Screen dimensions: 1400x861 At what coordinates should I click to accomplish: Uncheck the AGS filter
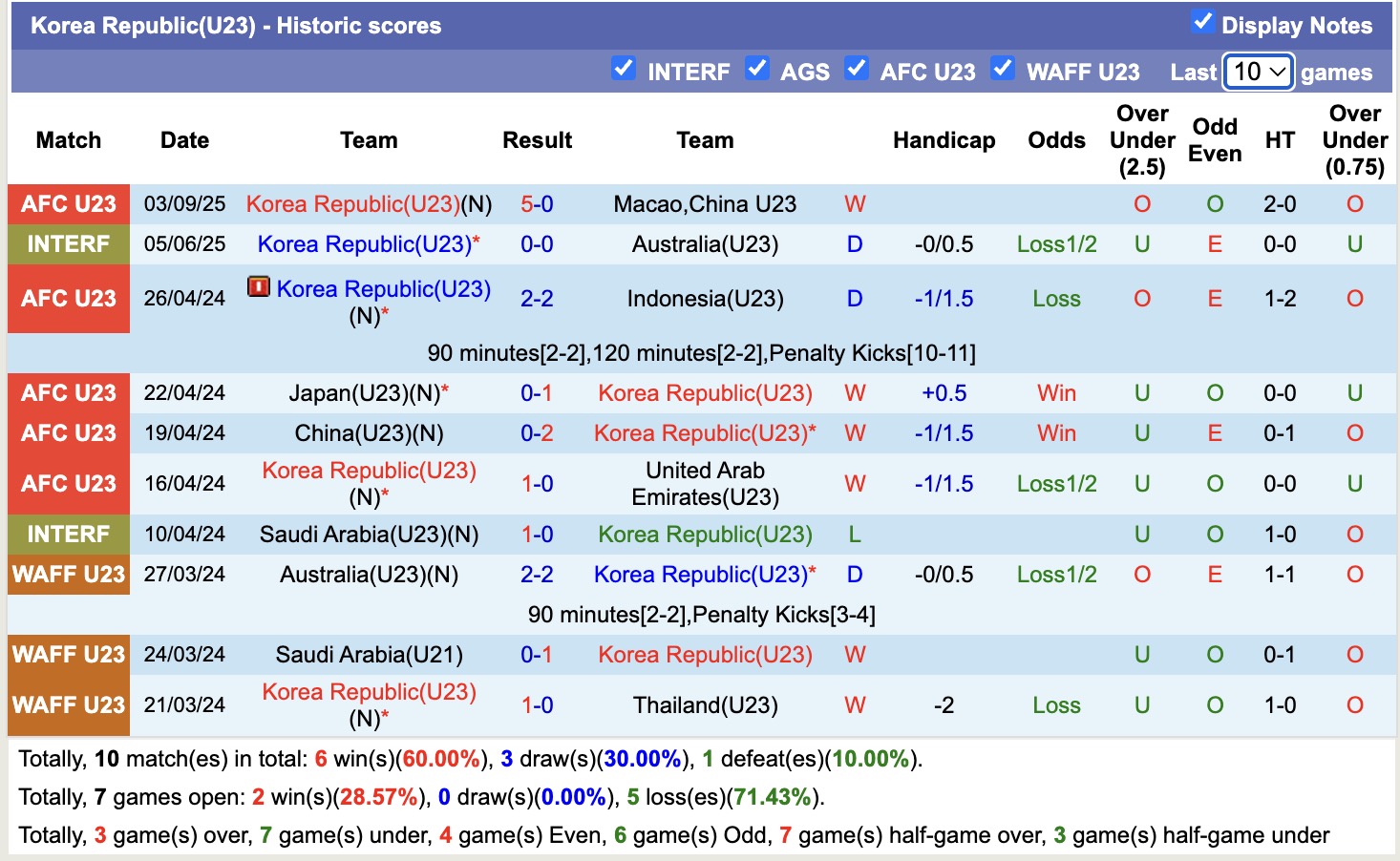click(x=757, y=68)
